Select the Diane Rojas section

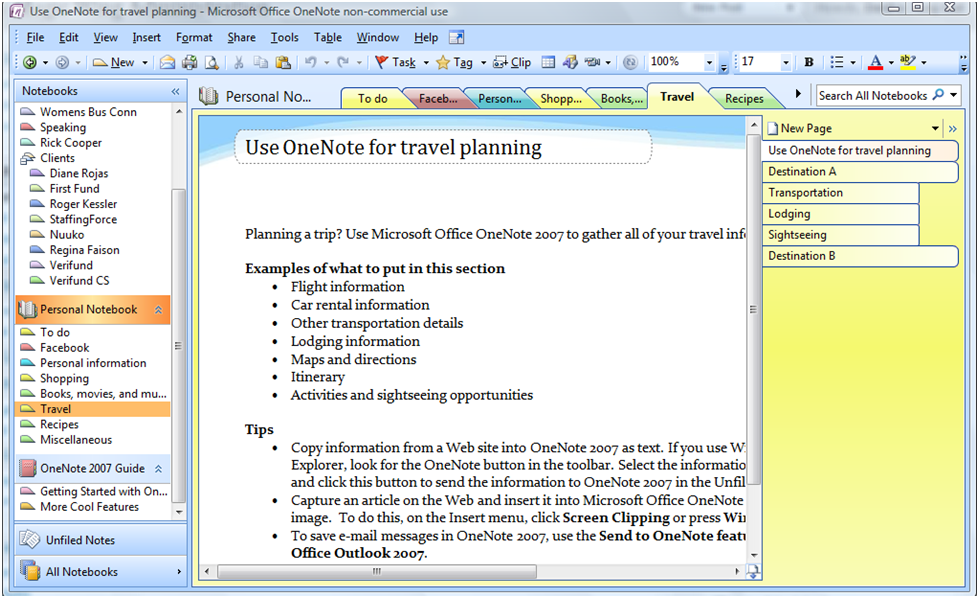[79, 174]
